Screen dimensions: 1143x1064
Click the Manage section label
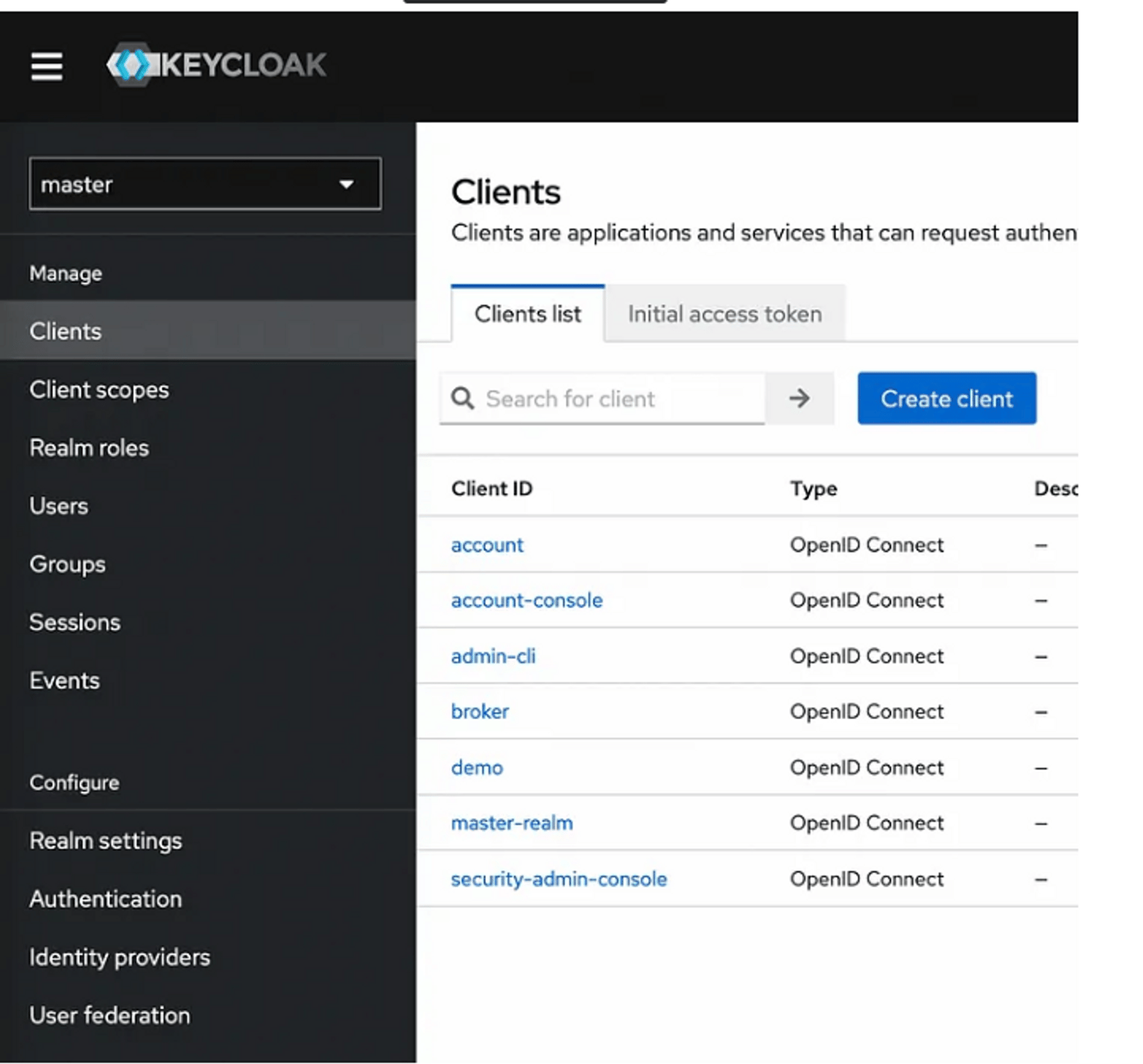point(66,273)
